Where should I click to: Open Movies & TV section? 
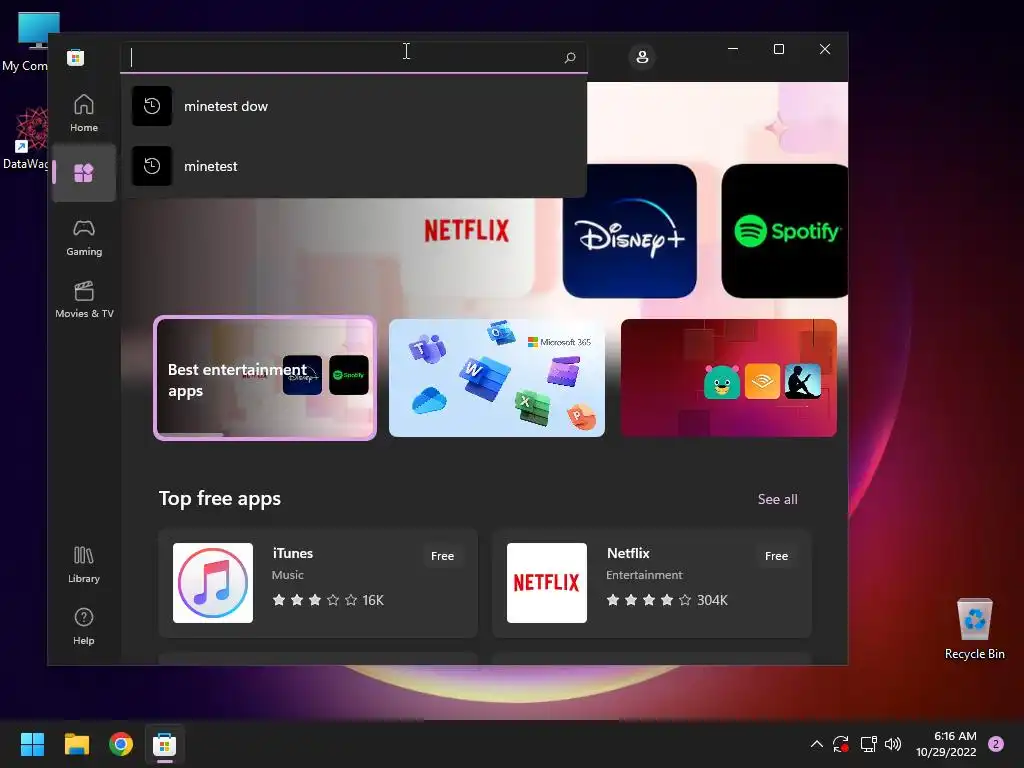pyautogui.click(x=84, y=299)
